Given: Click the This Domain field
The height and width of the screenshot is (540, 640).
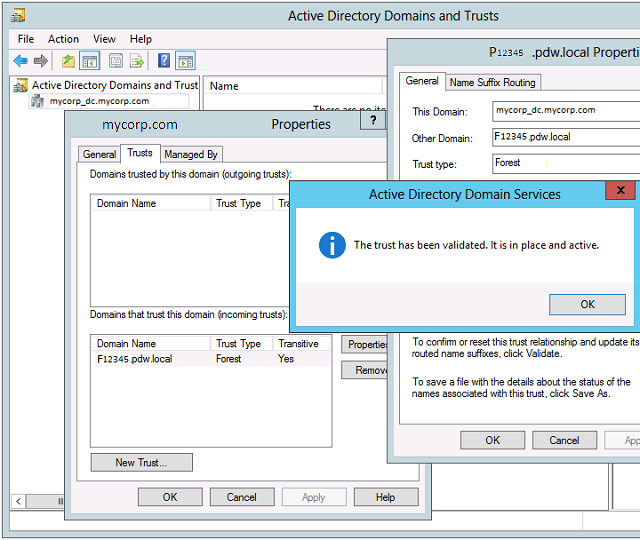Looking at the screenshot, I should 566,111.
